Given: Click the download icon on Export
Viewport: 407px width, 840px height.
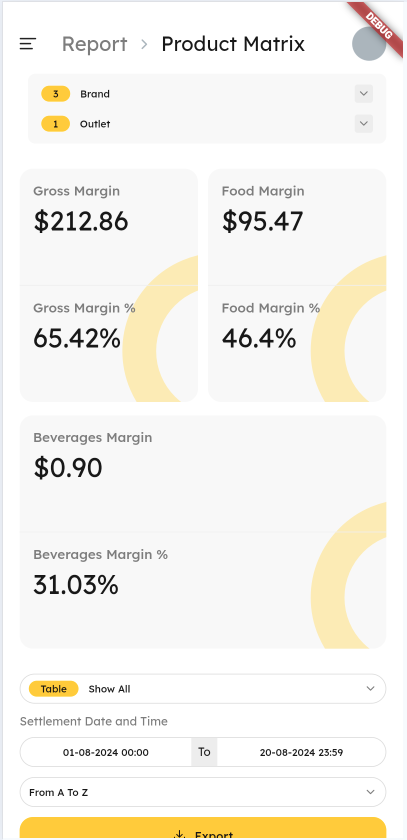Looking at the screenshot, I should tap(180, 835).
